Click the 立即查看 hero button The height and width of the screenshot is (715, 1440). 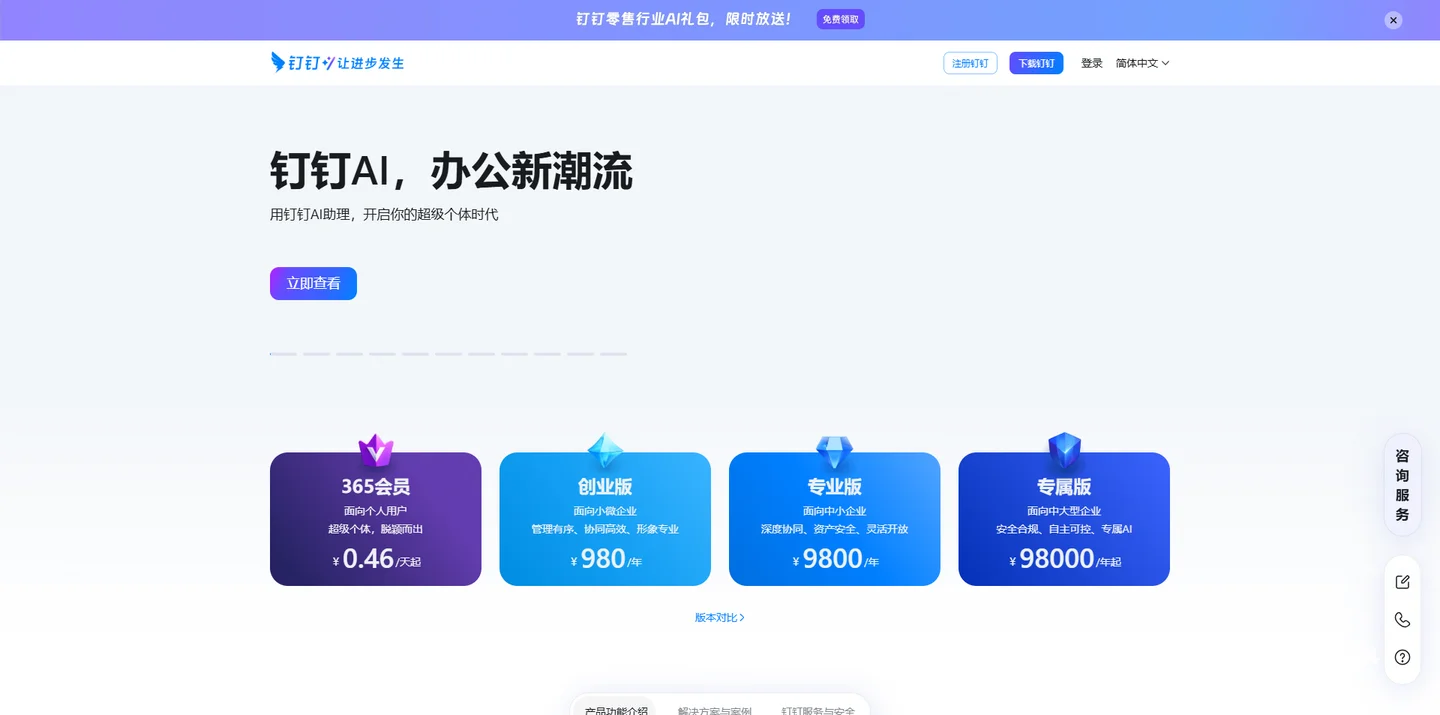click(313, 283)
